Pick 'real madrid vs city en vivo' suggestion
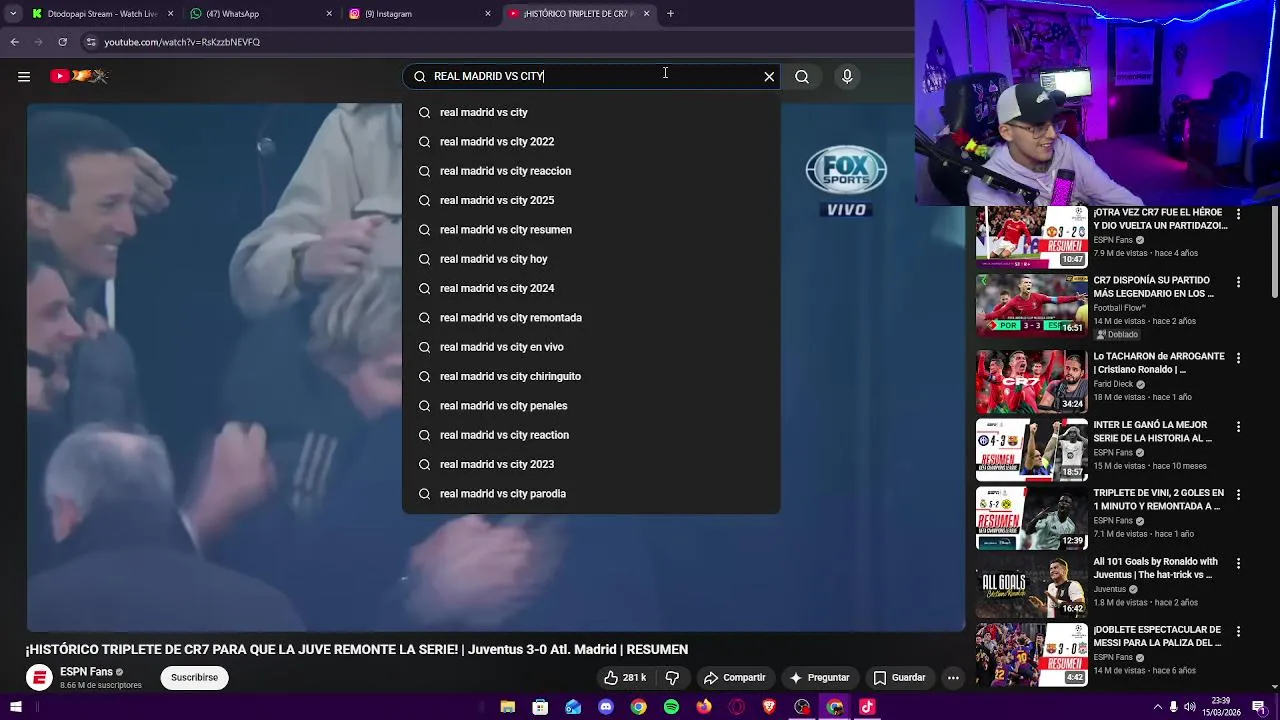This screenshot has height=720, width=1280. [590, 347]
